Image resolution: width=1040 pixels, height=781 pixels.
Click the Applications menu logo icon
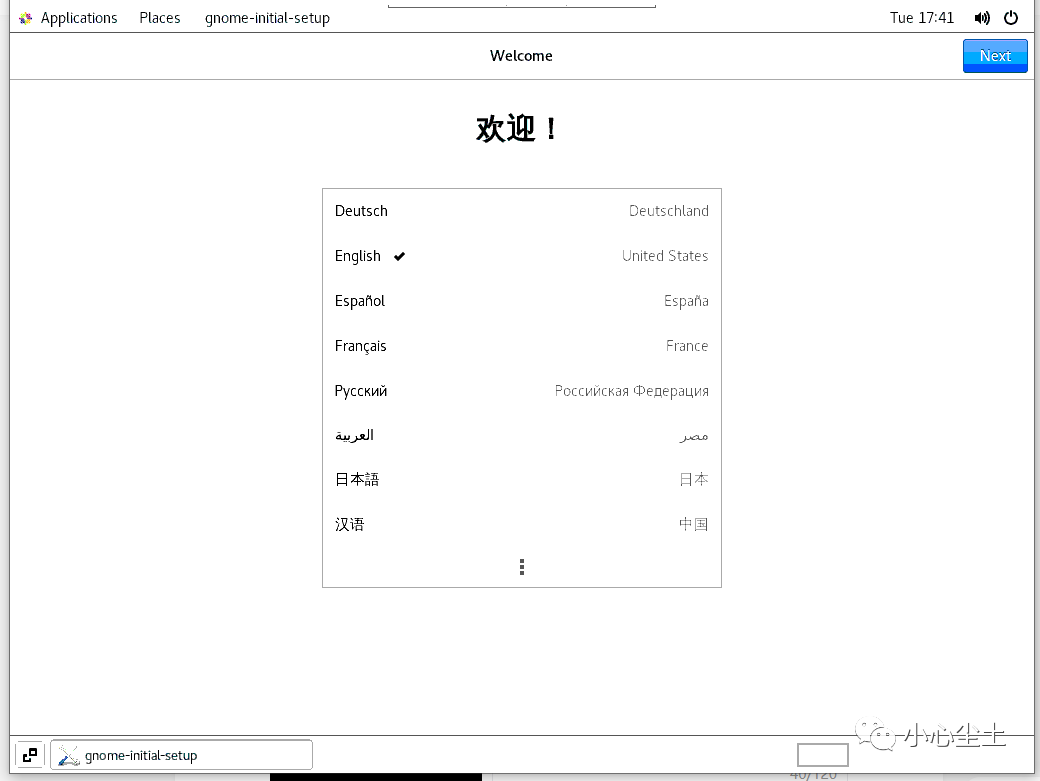pos(25,19)
